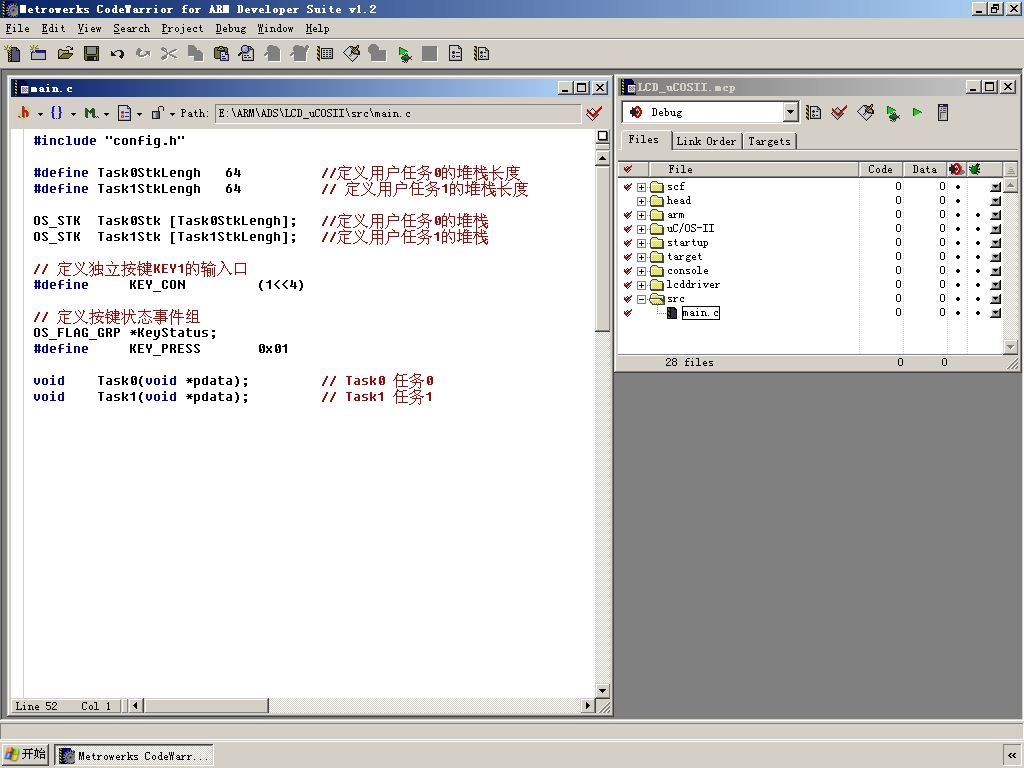Image resolution: width=1024 pixels, height=768 pixels.
Task: Click the red checkmark in editor toolbar
Action: click(594, 114)
